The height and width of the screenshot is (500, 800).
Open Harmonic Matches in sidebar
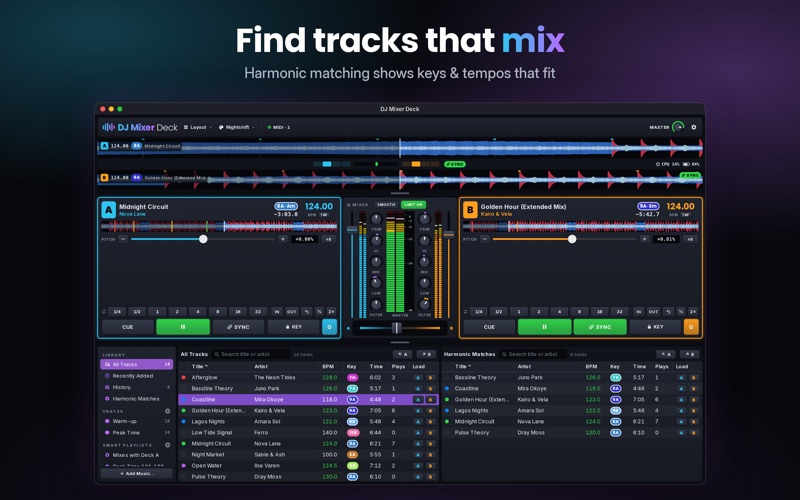[137, 398]
